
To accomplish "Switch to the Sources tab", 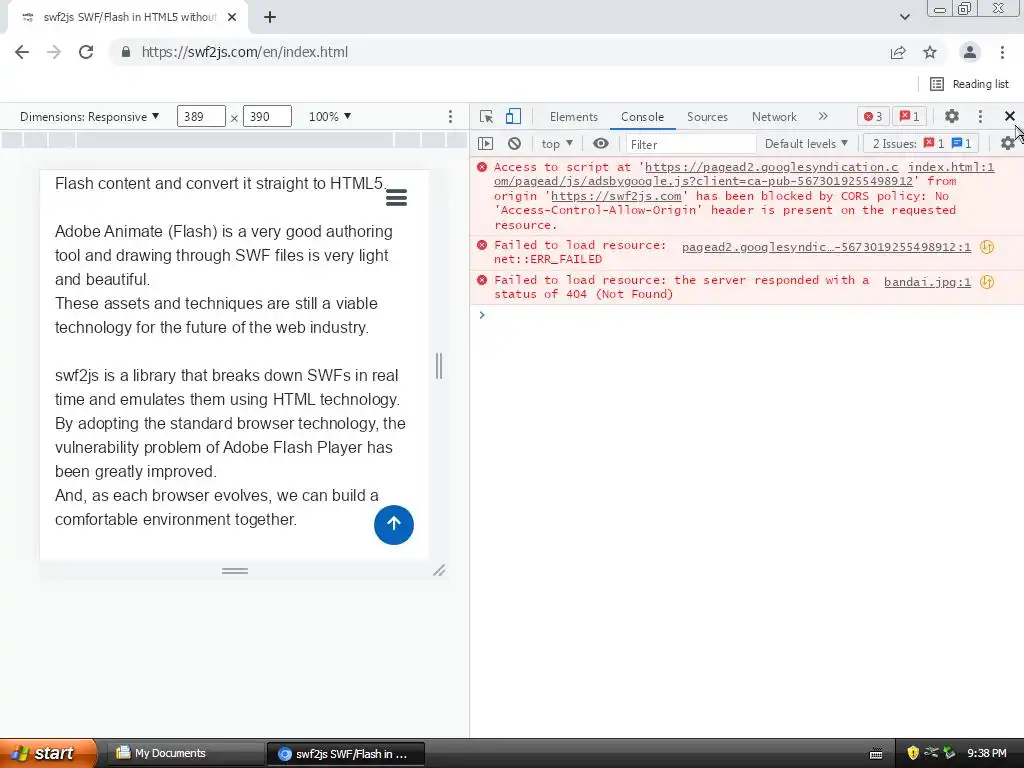I will tap(707, 116).
